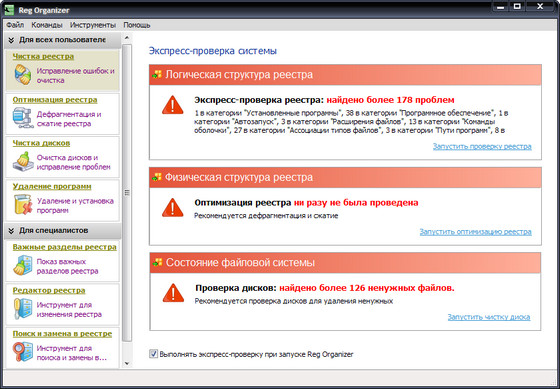
Task: Open the Помощь menu
Action: [x=137, y=25]
